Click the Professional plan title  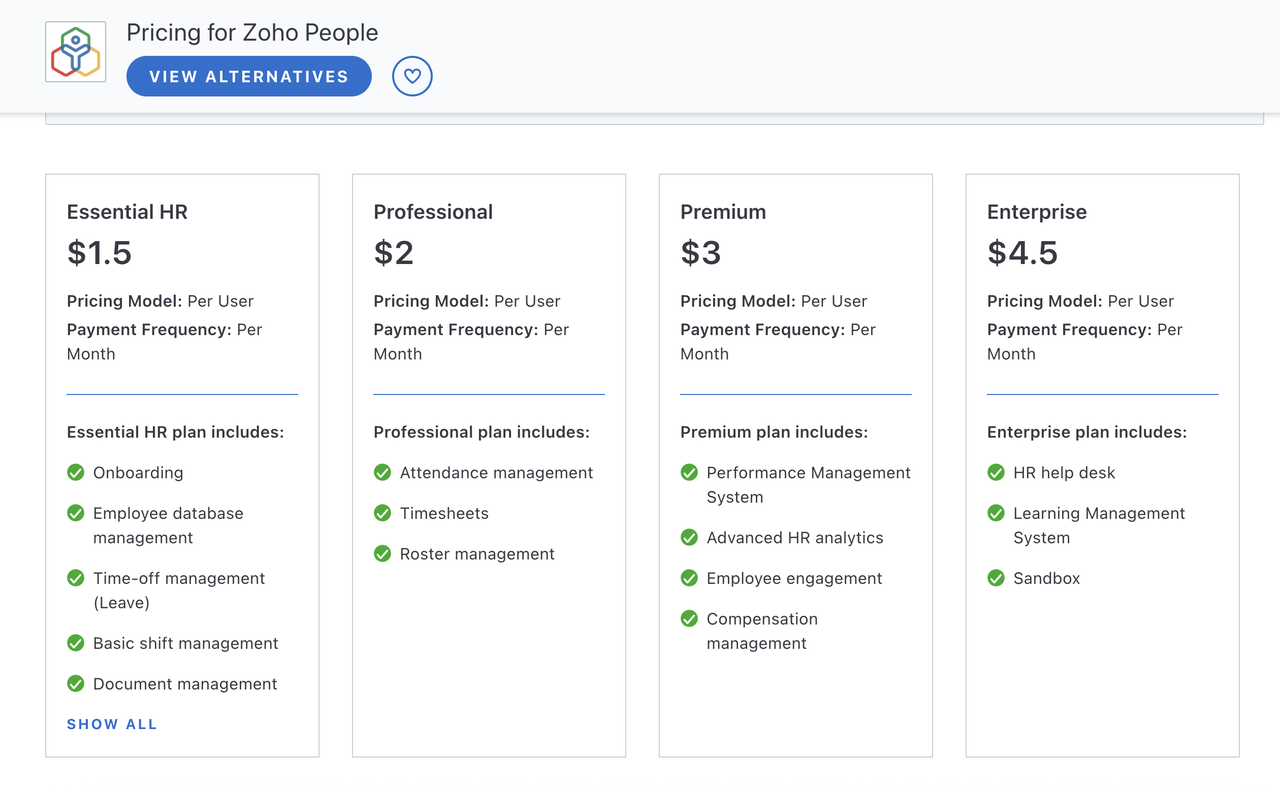[433, 212]
